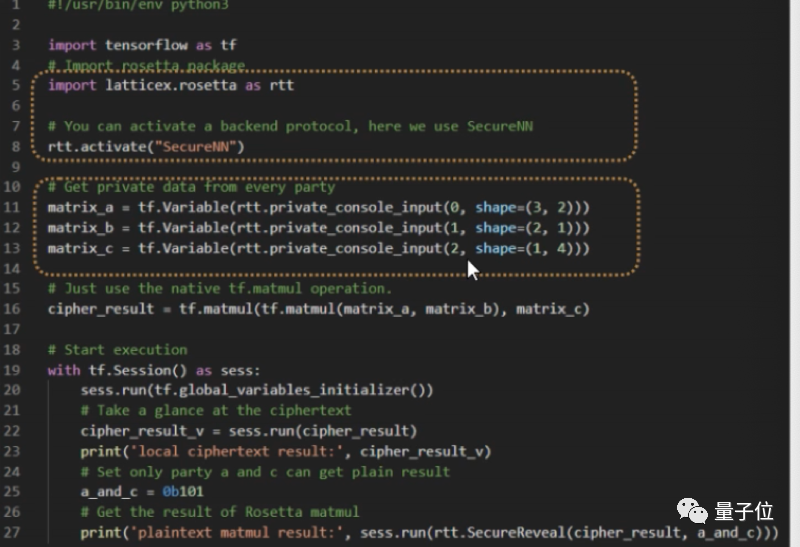Click the 'Get the result of Rosetta matmul' comment
The width and height of the screenshot is (800, 547).
220,512
